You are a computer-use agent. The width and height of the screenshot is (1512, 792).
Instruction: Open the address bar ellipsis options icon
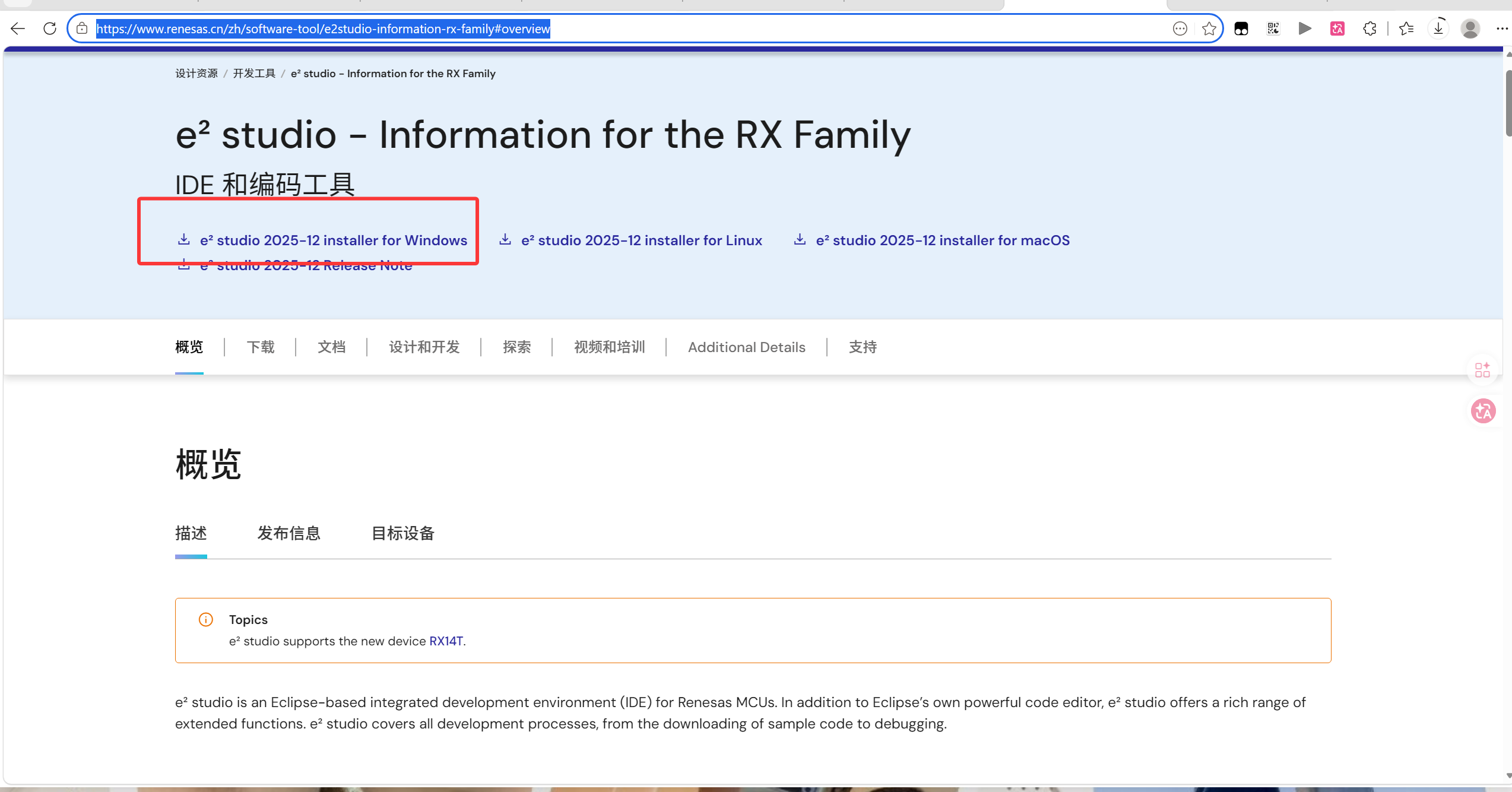(1180, 28)
